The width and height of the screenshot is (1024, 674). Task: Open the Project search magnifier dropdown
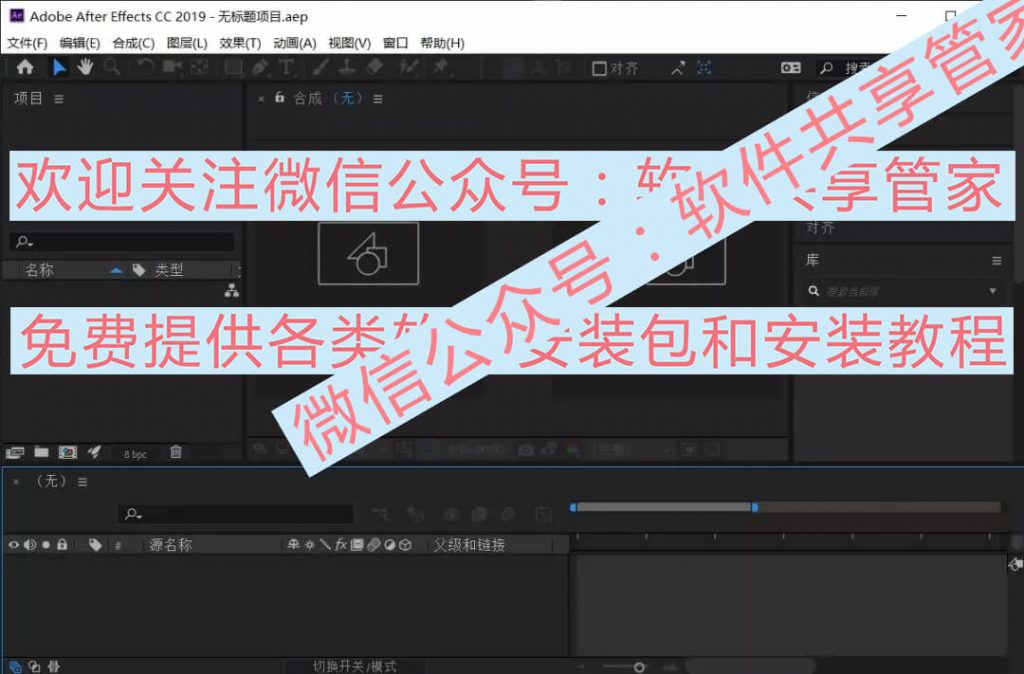pyautogui.click(x=25, y=242)
